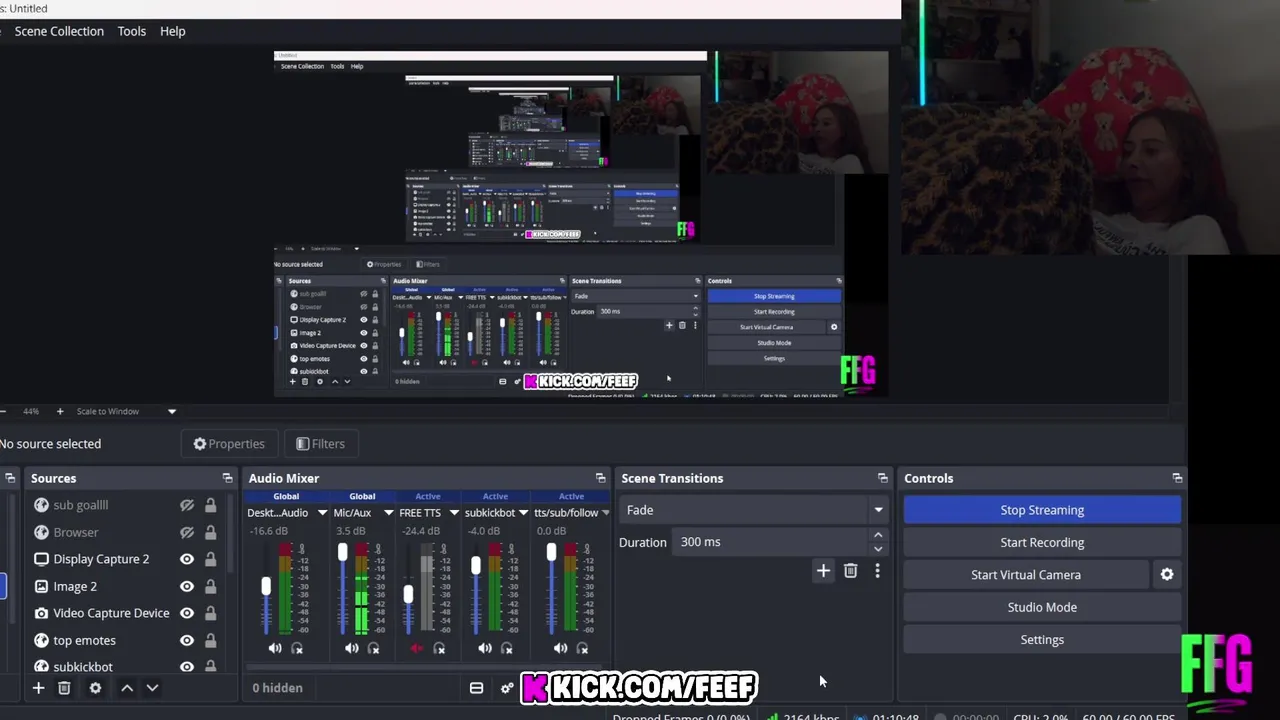Add a new source with plus icon
The width and height of the screenshot is (1280, 720).
tap(38, 688)
